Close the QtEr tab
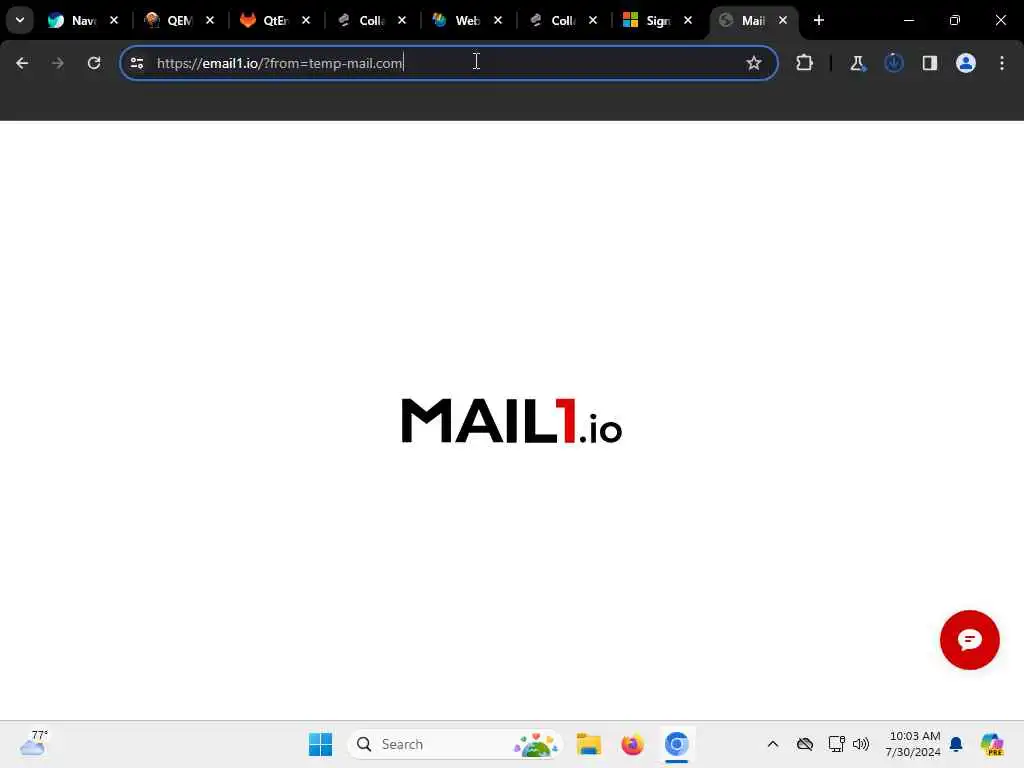The width and height of the screenshot is (1024, 768). [306, 20]
